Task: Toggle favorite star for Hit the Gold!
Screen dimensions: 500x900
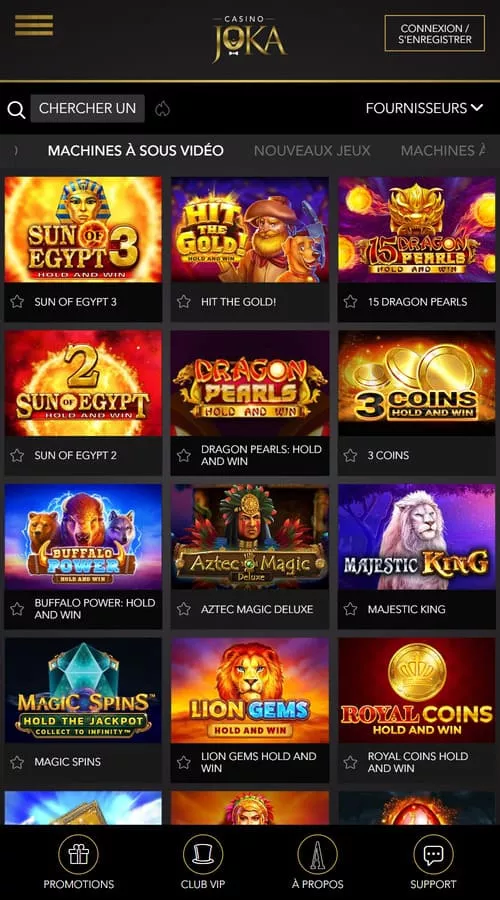Action: coord(184,301)
